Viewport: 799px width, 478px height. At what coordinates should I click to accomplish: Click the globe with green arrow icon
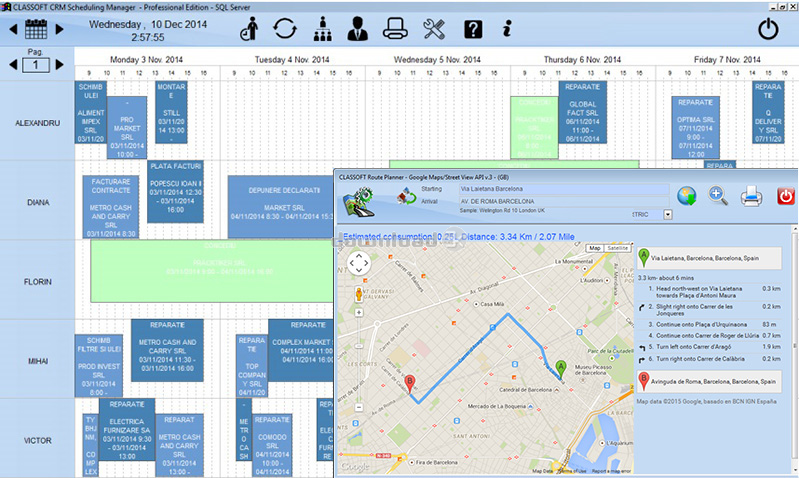click(x=686, y=196)
